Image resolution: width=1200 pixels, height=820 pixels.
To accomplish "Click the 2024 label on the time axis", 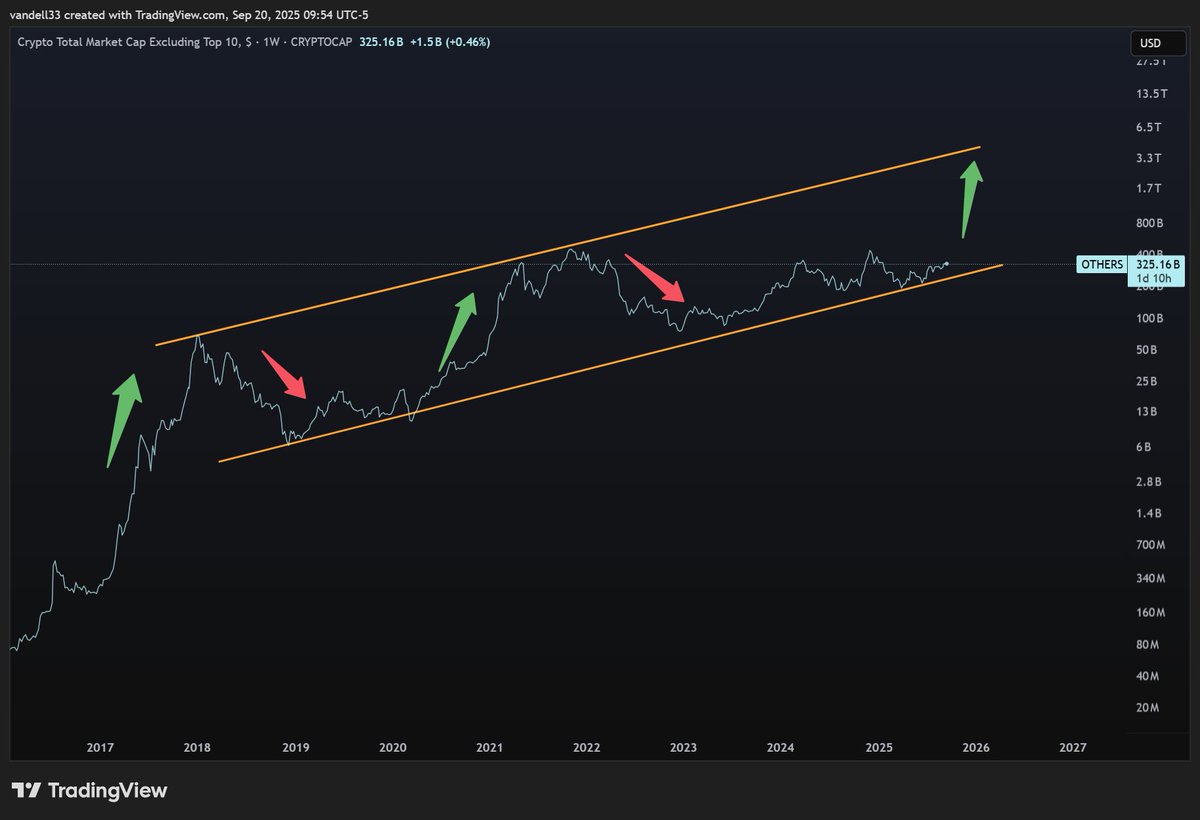I will tap(781, 748).
